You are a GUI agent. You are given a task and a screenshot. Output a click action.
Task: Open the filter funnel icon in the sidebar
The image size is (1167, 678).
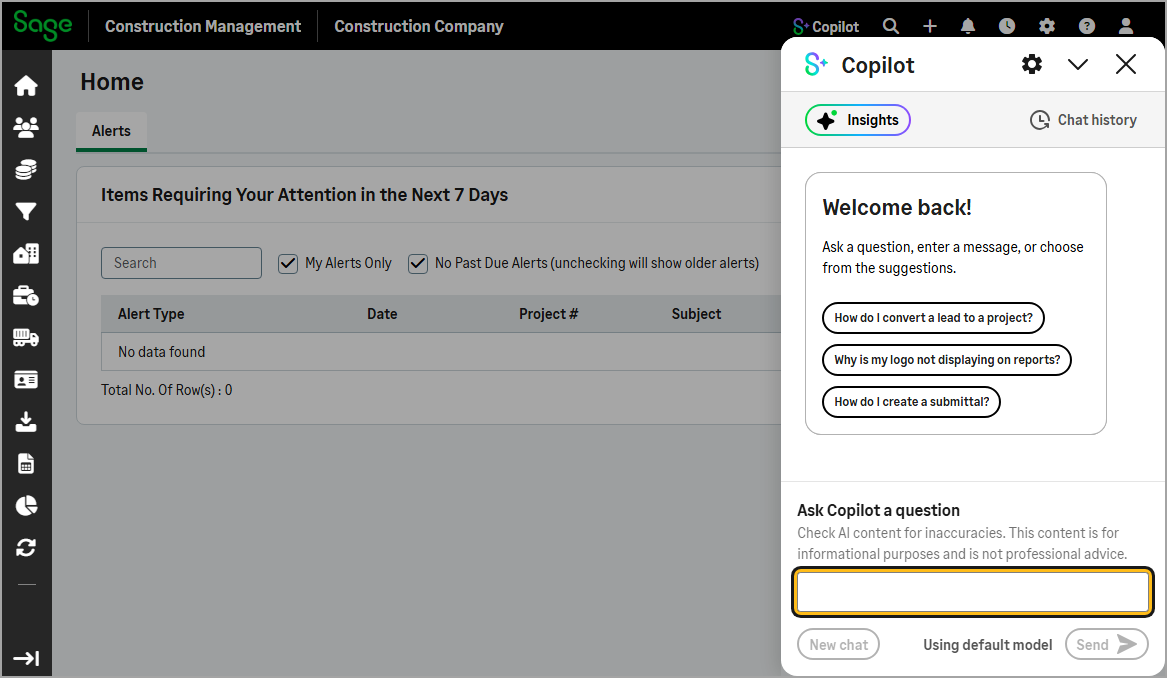(27, 211)
